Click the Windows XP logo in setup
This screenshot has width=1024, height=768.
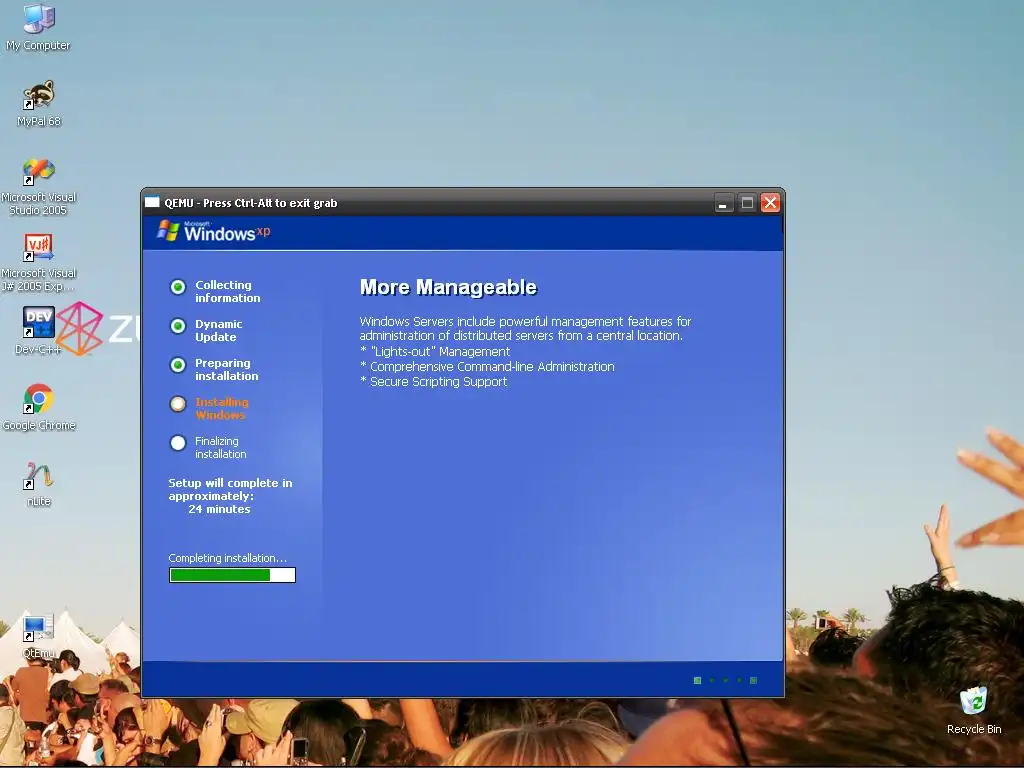point(214,231)
